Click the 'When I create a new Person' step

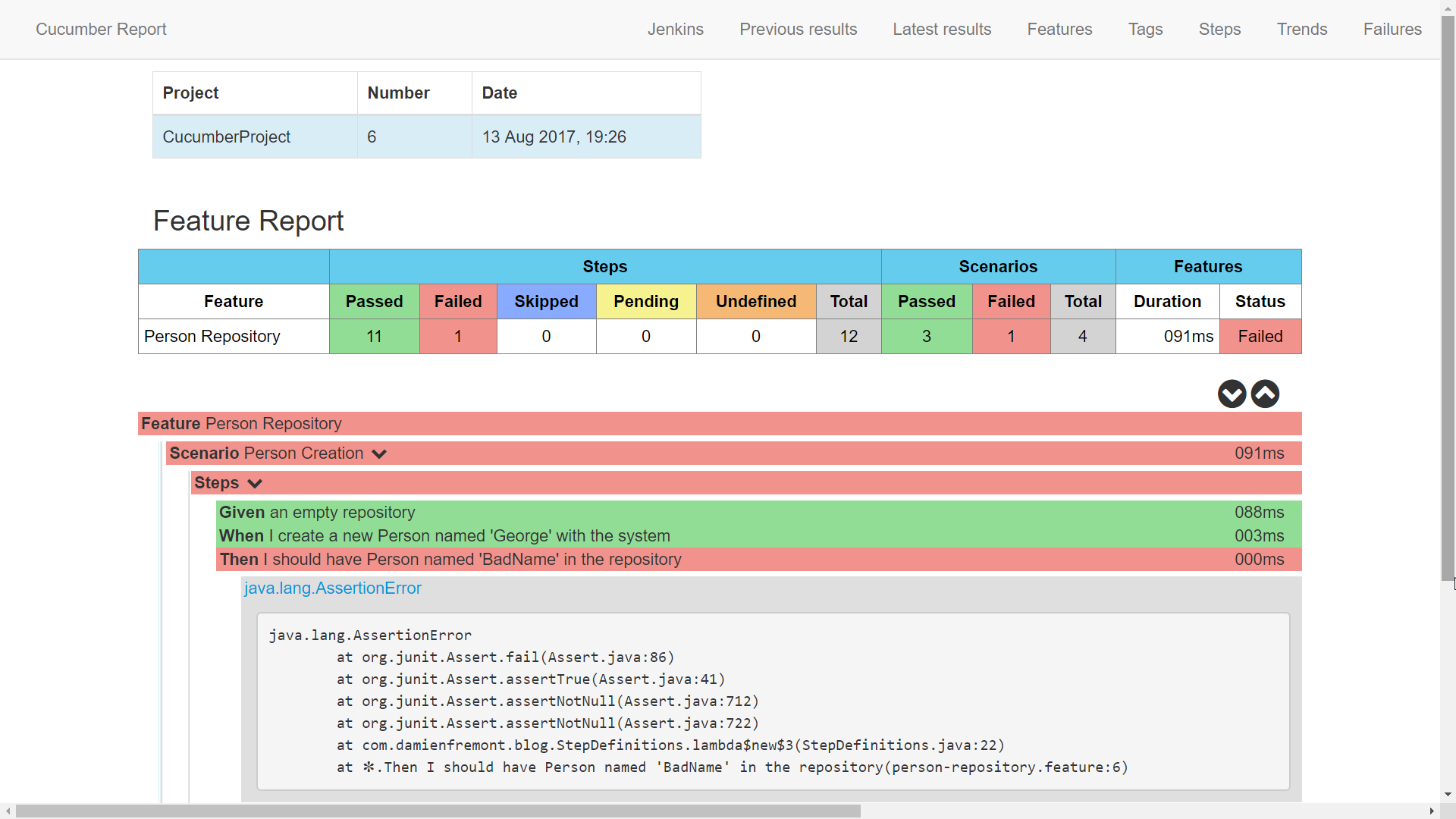(x=758, y=536)
